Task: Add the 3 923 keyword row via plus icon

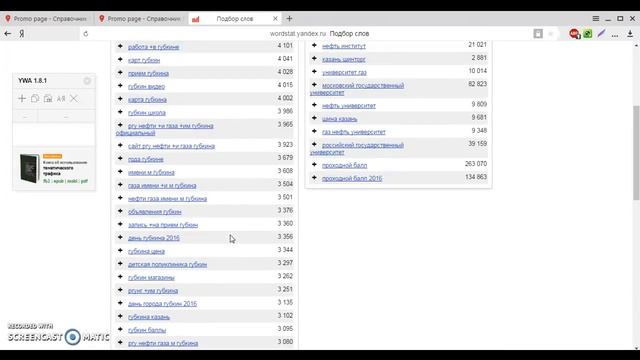Action: 120,145
